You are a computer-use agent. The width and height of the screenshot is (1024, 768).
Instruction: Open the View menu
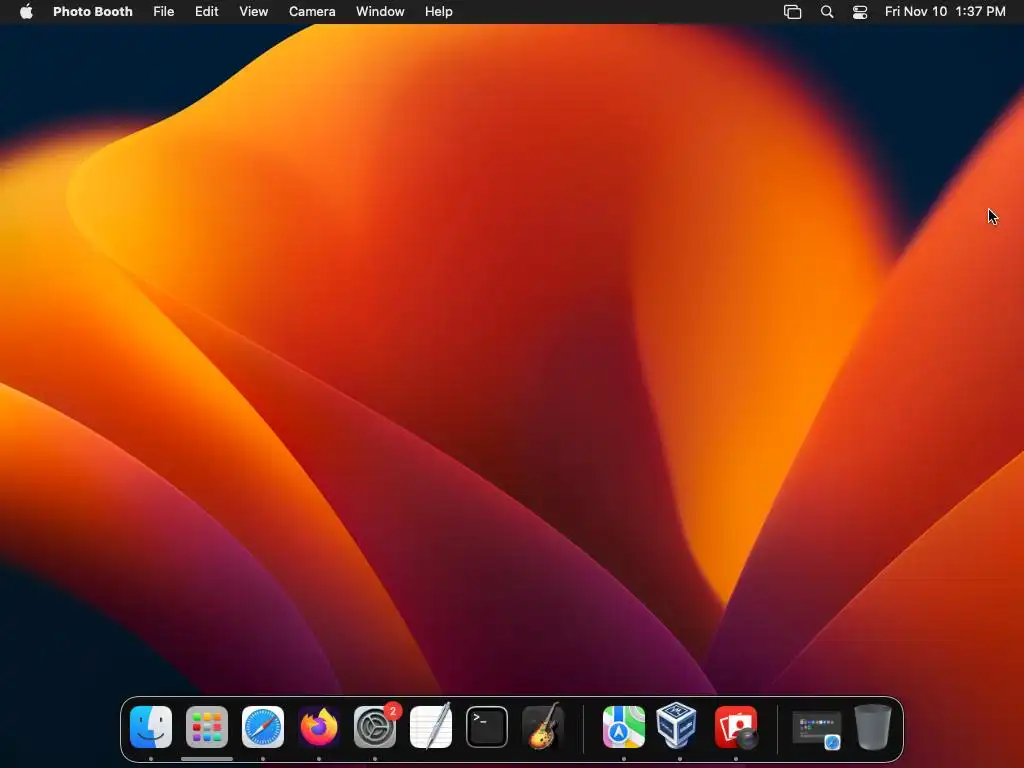253,11
